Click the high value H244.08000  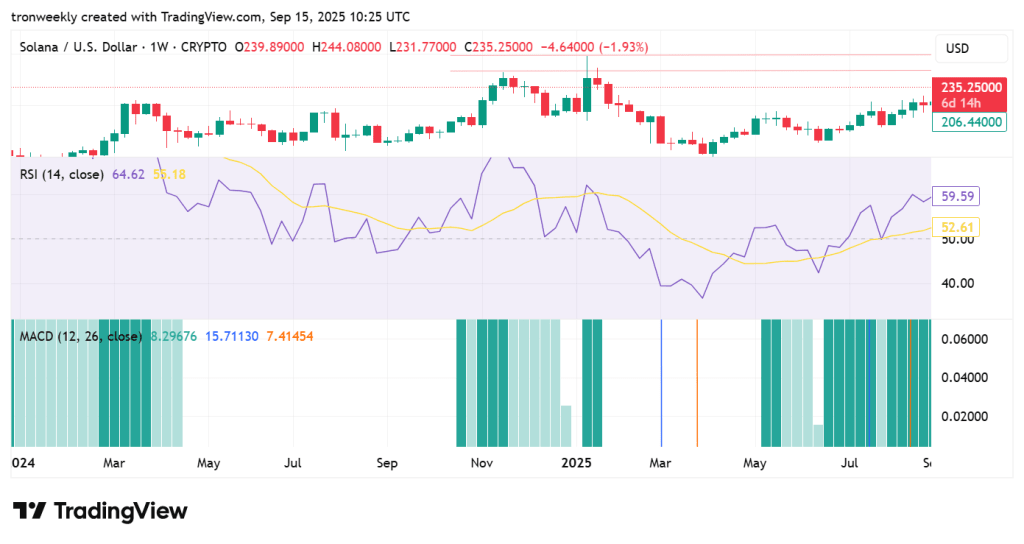(347, 47)
